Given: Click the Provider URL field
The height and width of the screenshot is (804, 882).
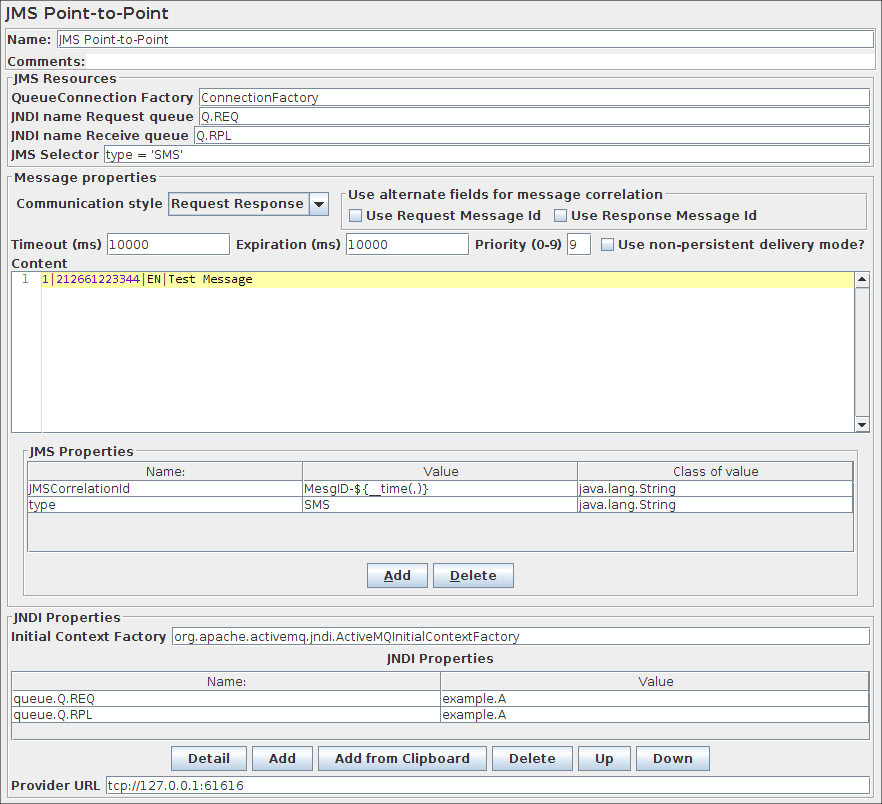Looking at the screenshot, I should [x=487, y=786].
